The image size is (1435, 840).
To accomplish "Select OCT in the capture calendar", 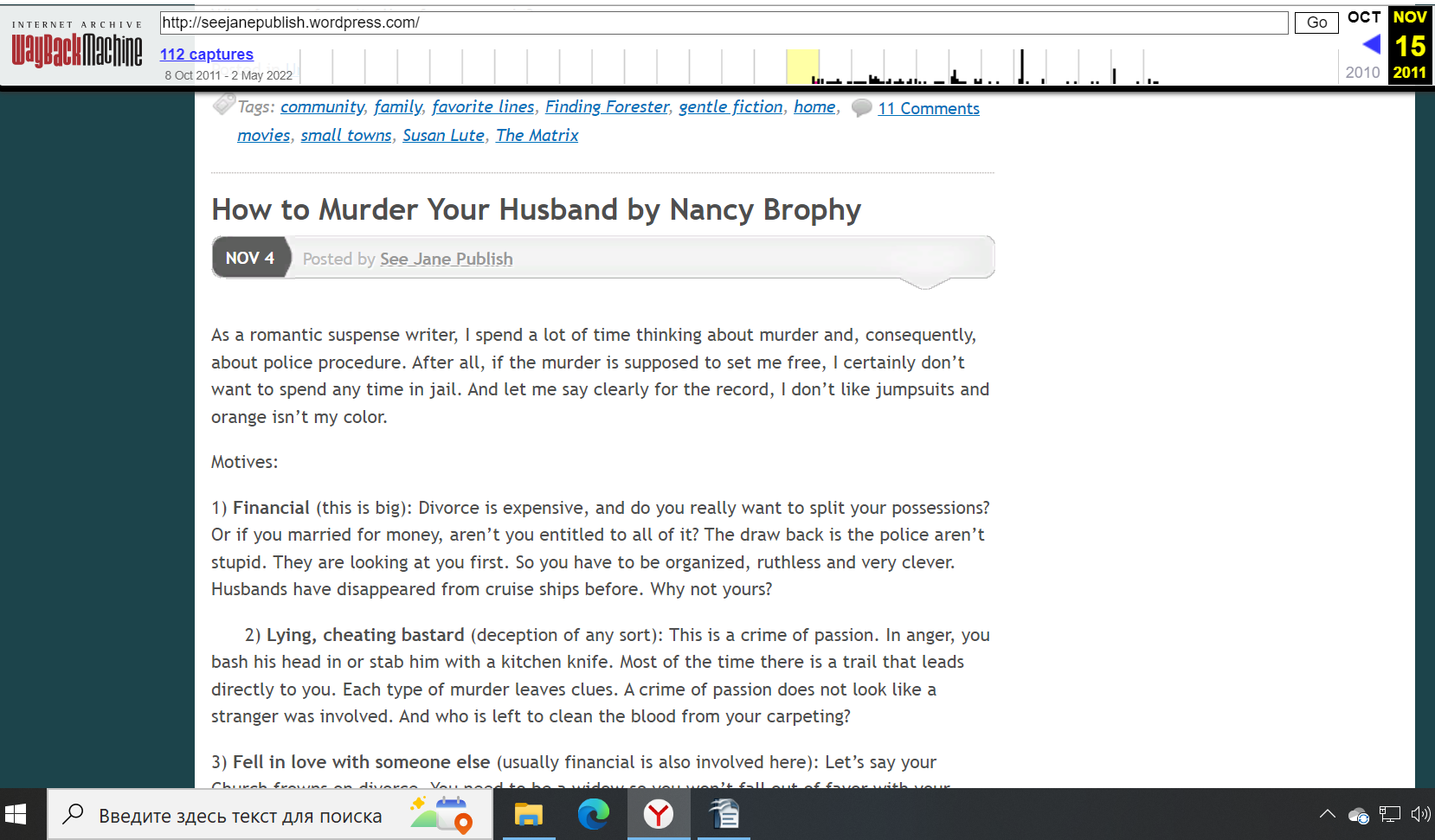I will click(x=1363, y=17).
